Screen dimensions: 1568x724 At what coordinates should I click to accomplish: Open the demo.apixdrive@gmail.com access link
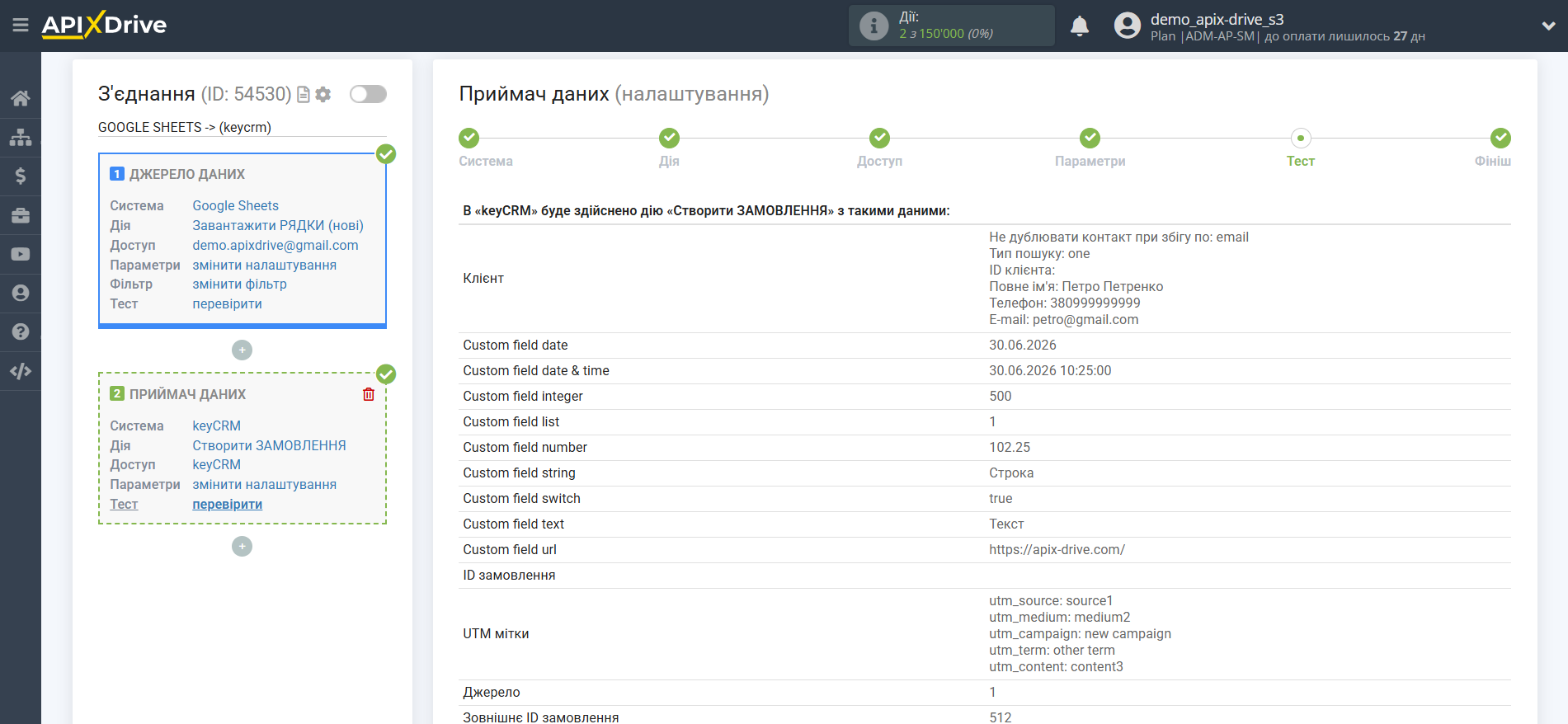275,246
